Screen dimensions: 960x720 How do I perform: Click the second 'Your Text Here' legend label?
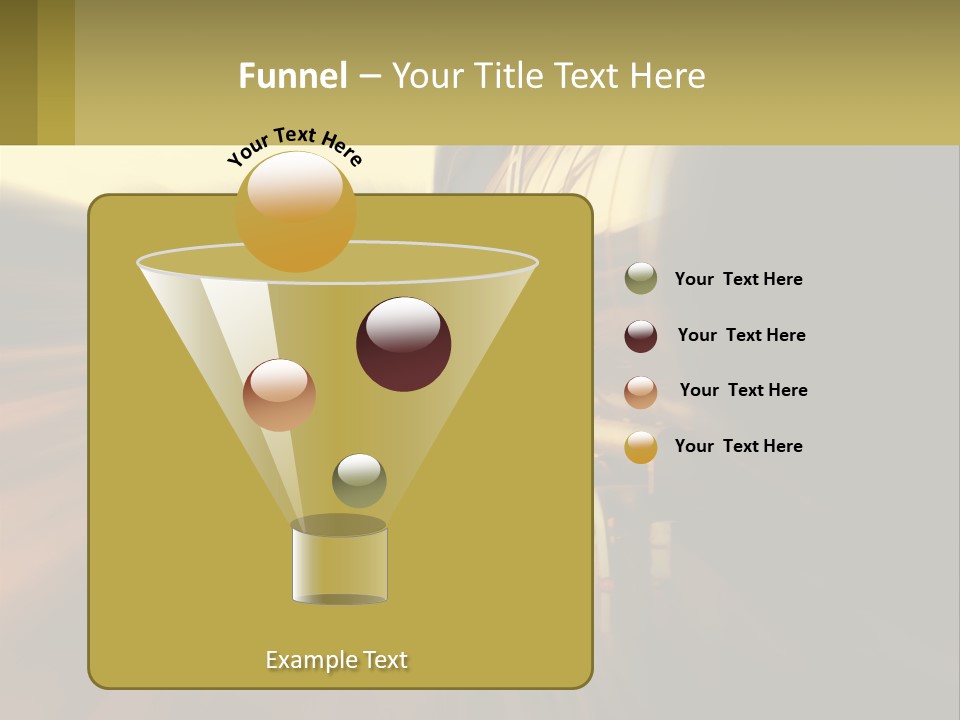tap(742, 335)
